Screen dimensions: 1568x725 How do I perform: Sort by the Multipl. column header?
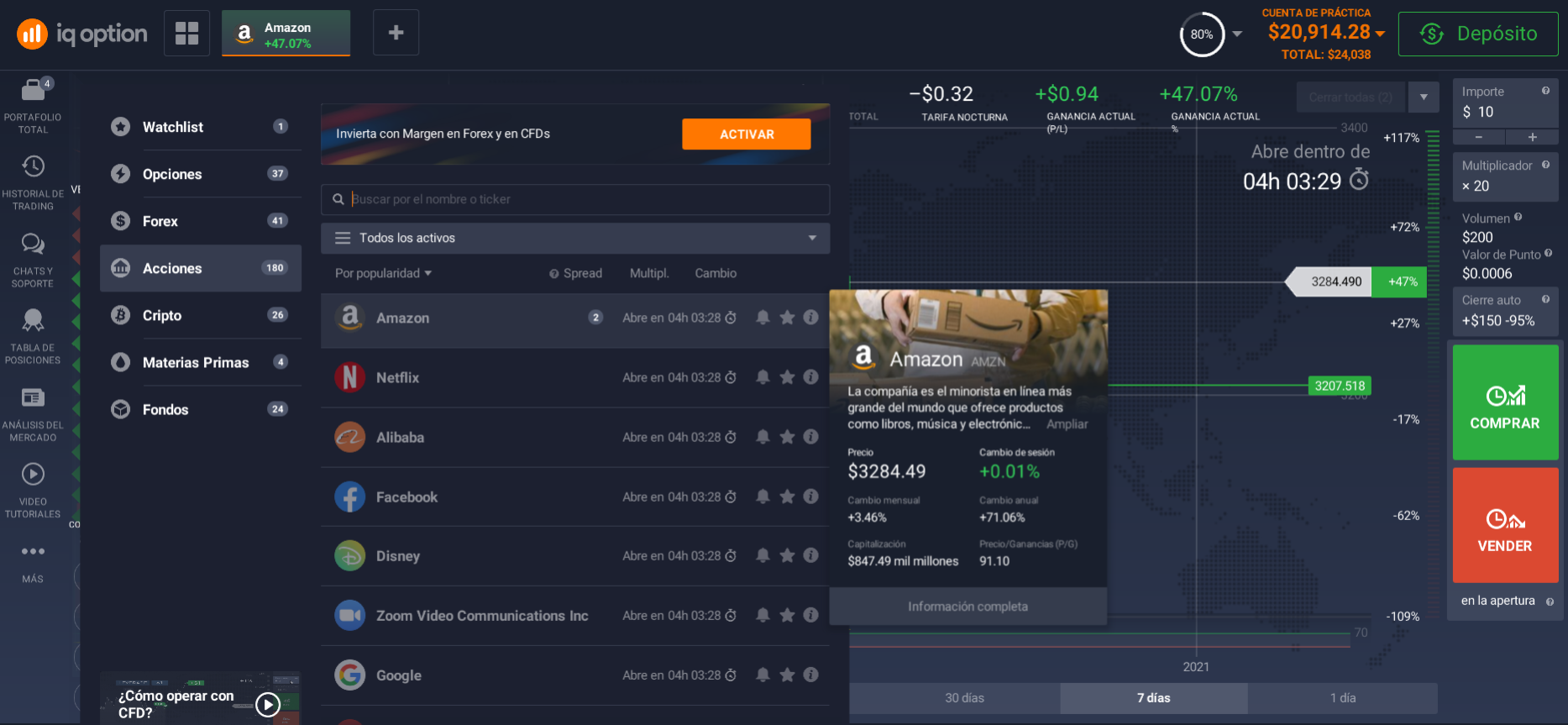649,273
